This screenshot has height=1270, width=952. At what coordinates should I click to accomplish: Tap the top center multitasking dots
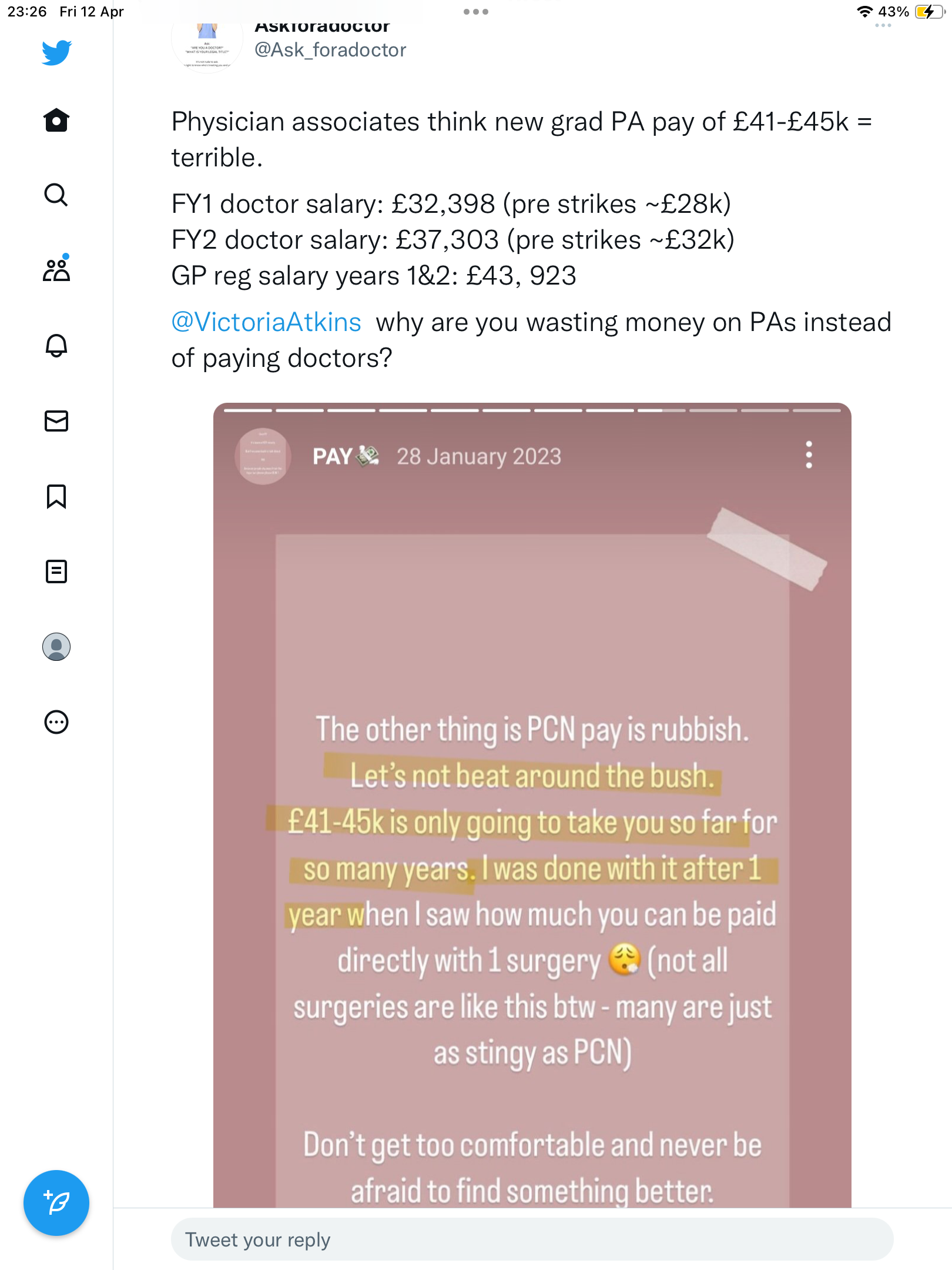tap(476, 12)
